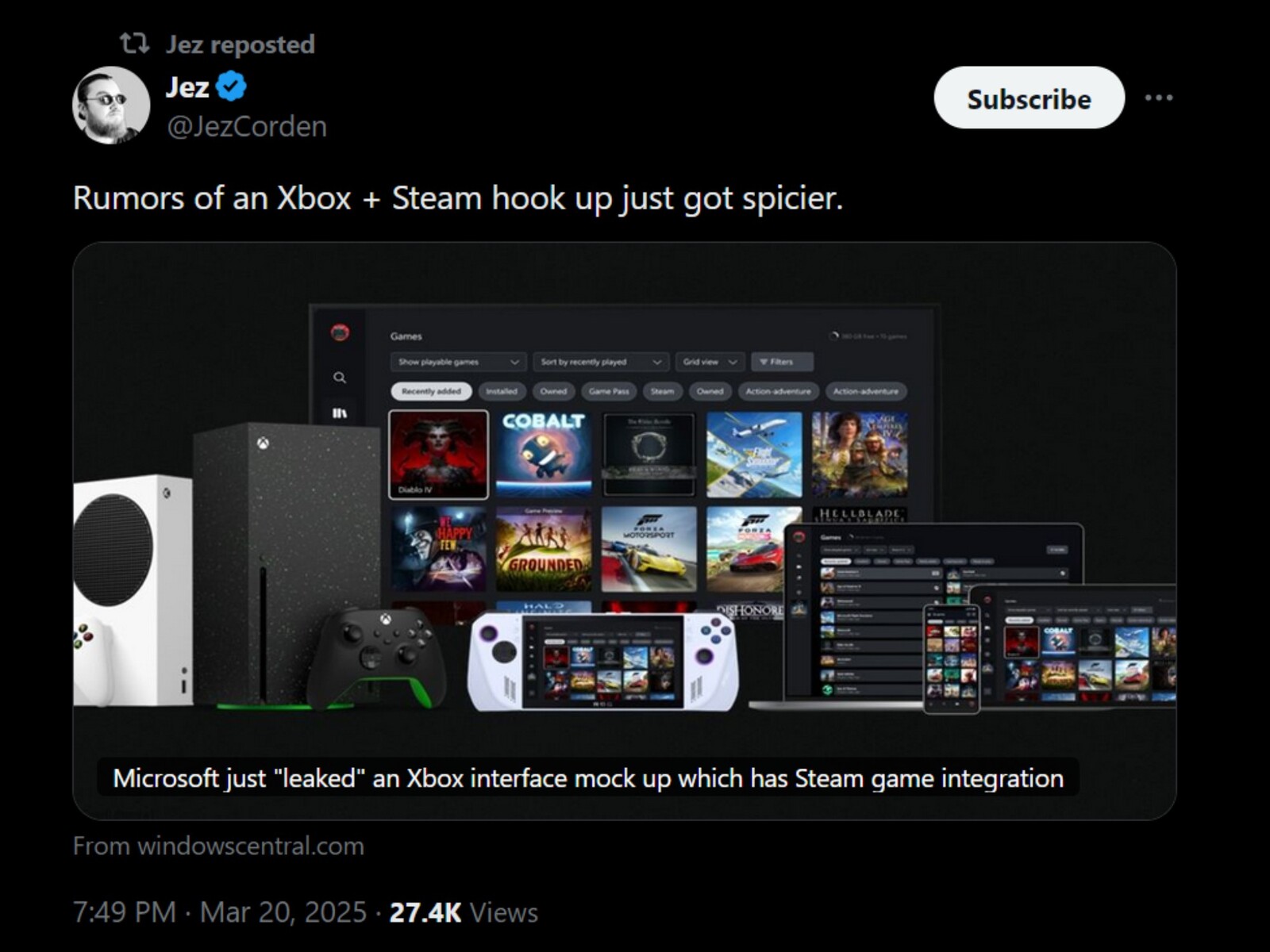Select the Game Pass filter chip
This screenshot has width=1270, height=952.
click(x=609, y=391)
